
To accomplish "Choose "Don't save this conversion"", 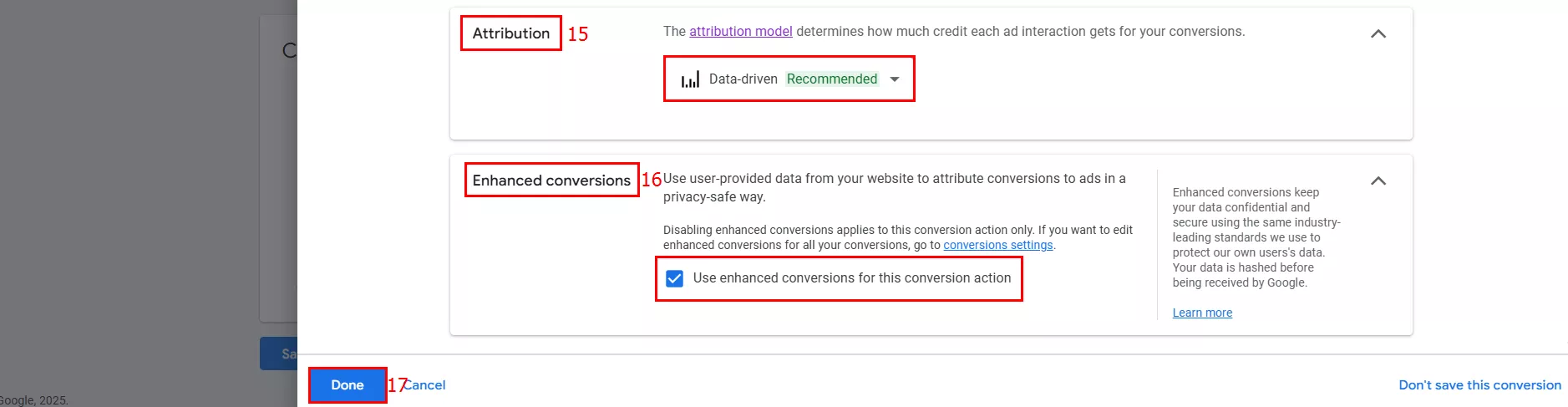I will [1479, 385].
